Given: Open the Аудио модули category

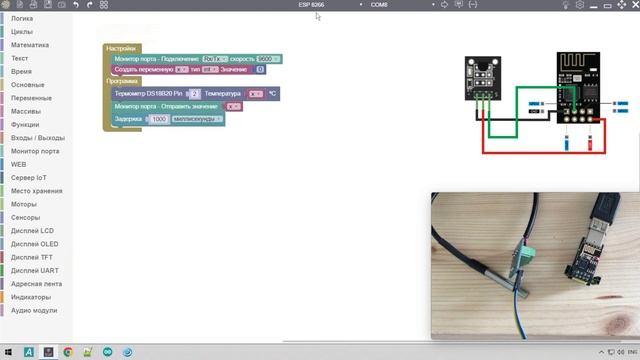Looking at the screenshot, I should (34, 310).
